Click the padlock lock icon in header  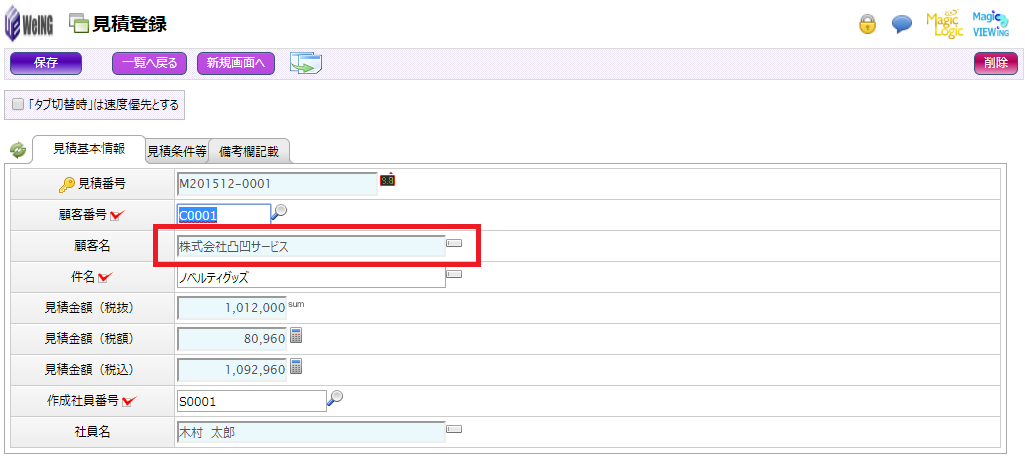click(868, 25)
